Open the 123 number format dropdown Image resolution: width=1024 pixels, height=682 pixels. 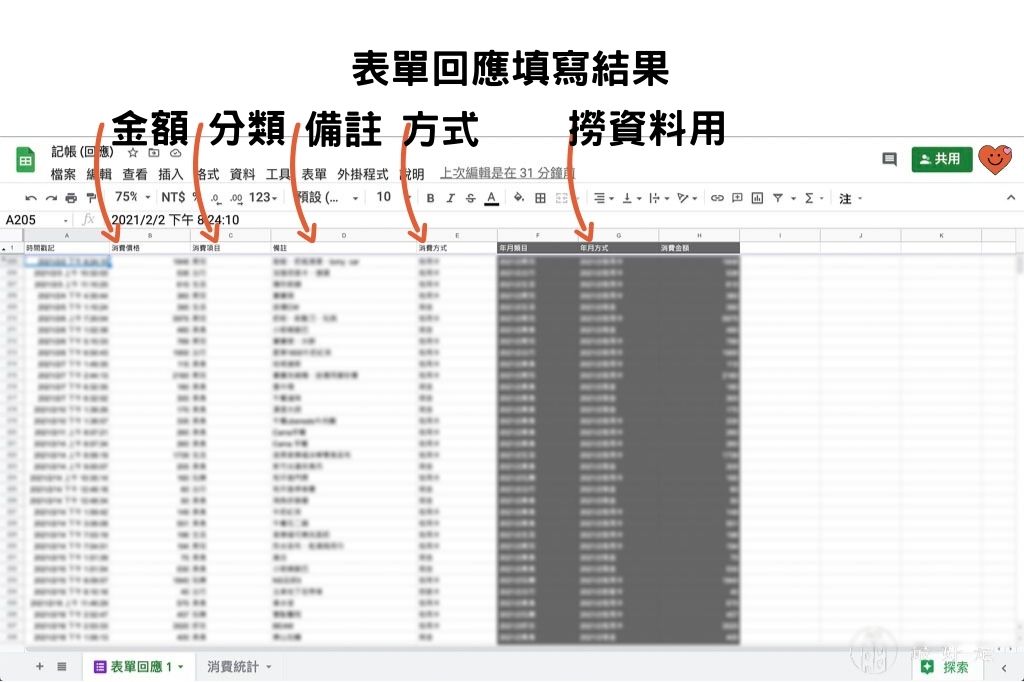[x=263, y=197]
